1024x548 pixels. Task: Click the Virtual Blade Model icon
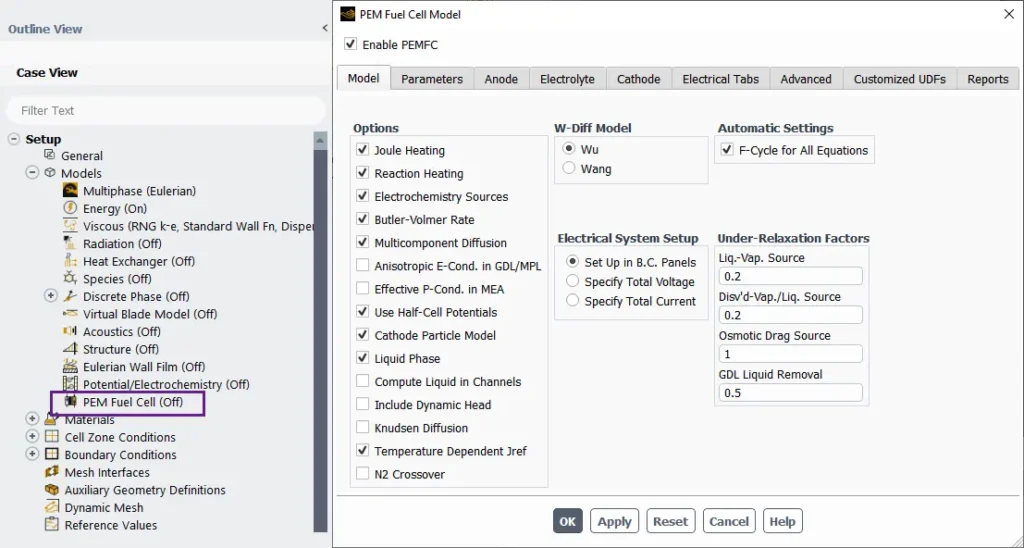(70, 314)
